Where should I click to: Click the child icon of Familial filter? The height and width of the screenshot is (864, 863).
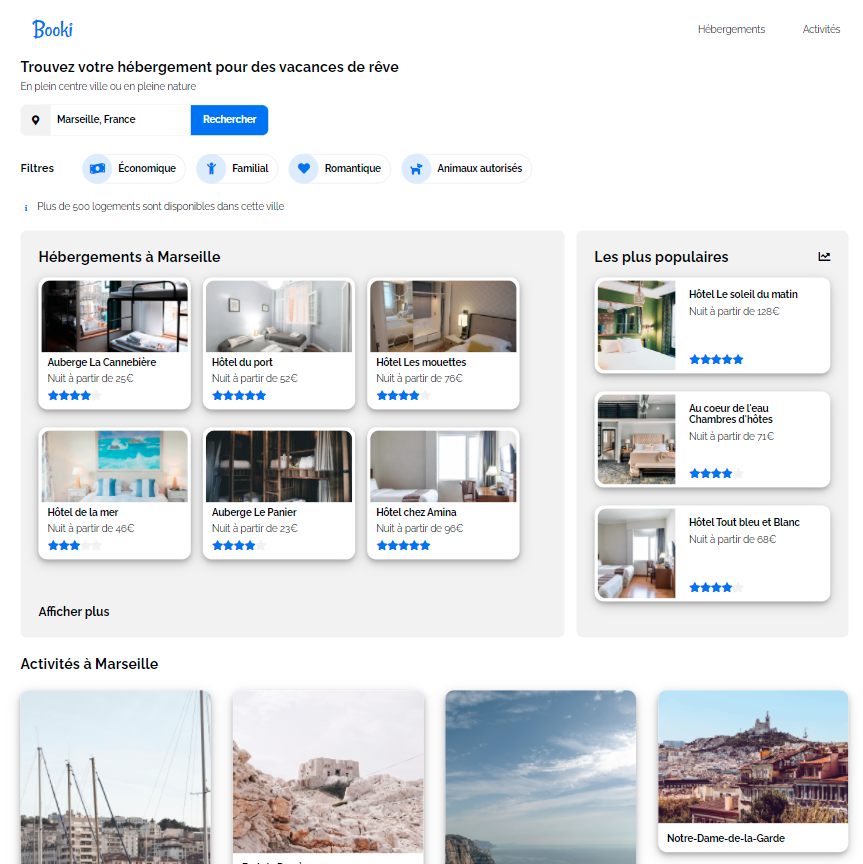coord(211,169)
